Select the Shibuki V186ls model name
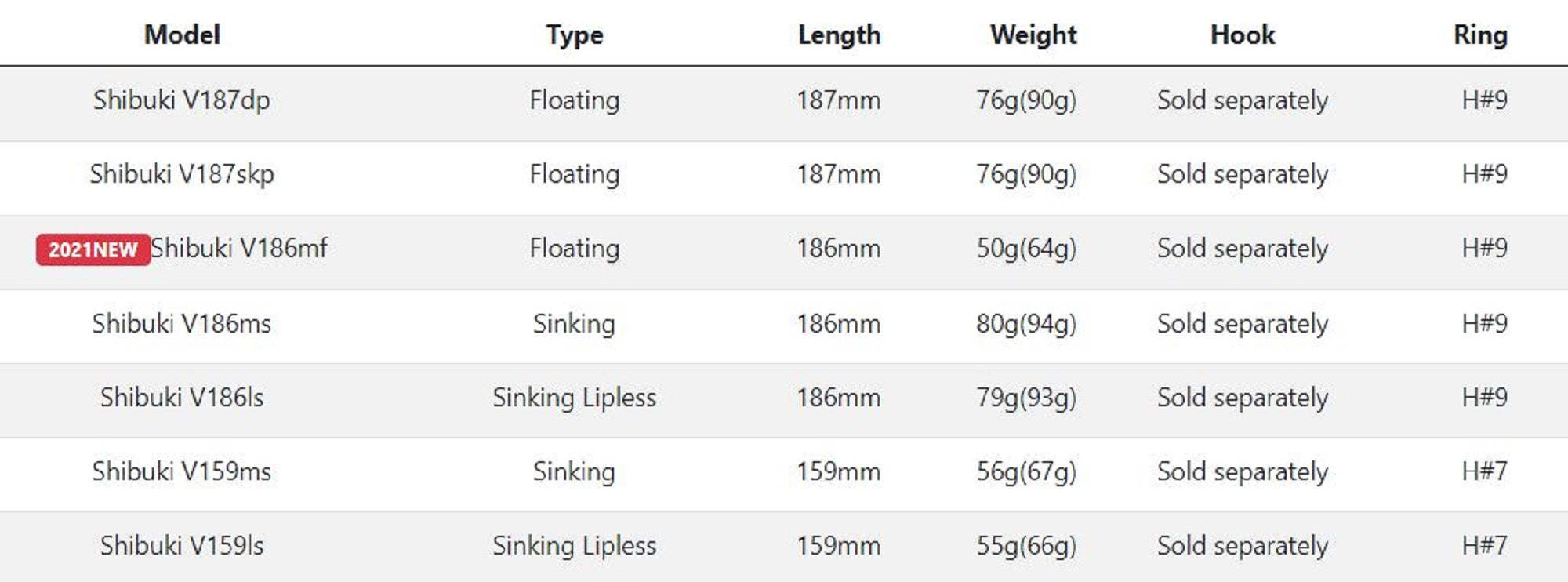The image size is (1568, 582). coord(182,398)
